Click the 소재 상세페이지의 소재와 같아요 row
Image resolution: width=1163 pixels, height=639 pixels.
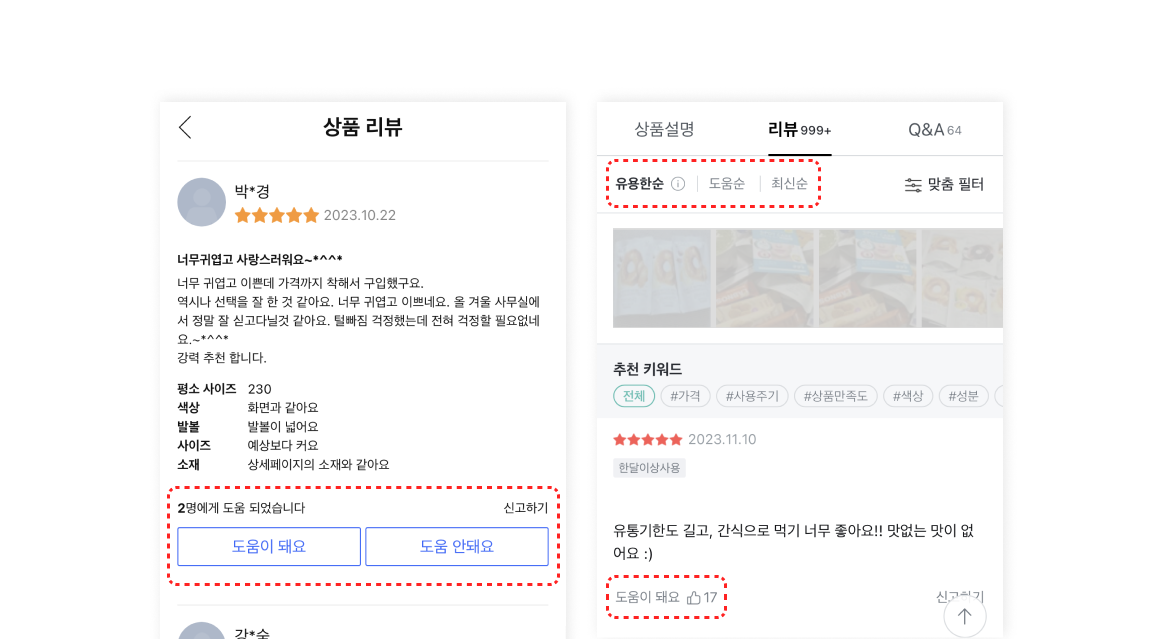[283, 465]
